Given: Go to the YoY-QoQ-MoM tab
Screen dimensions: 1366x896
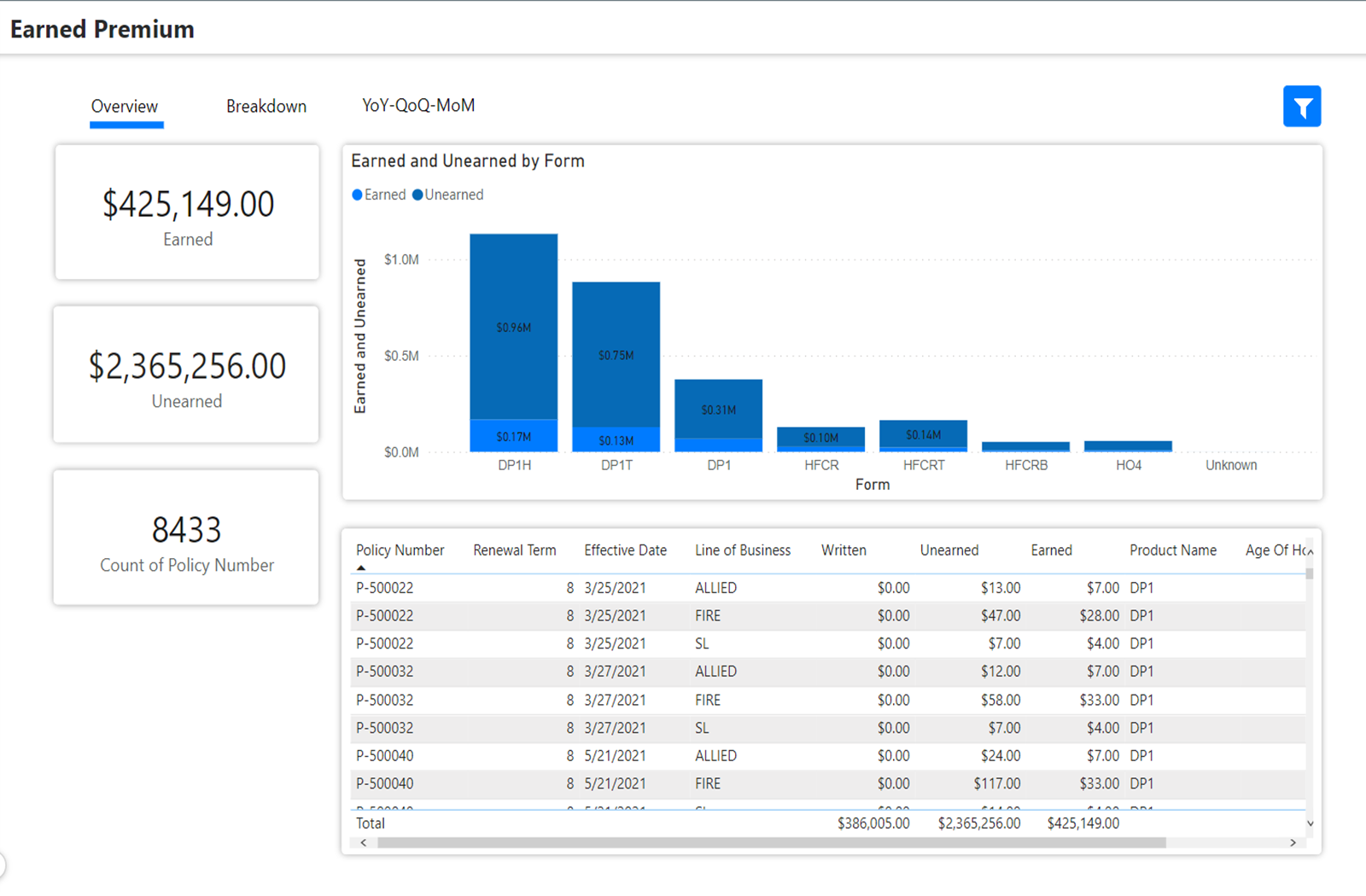Looking at the screenshot, I should click(x=418, y=106).
